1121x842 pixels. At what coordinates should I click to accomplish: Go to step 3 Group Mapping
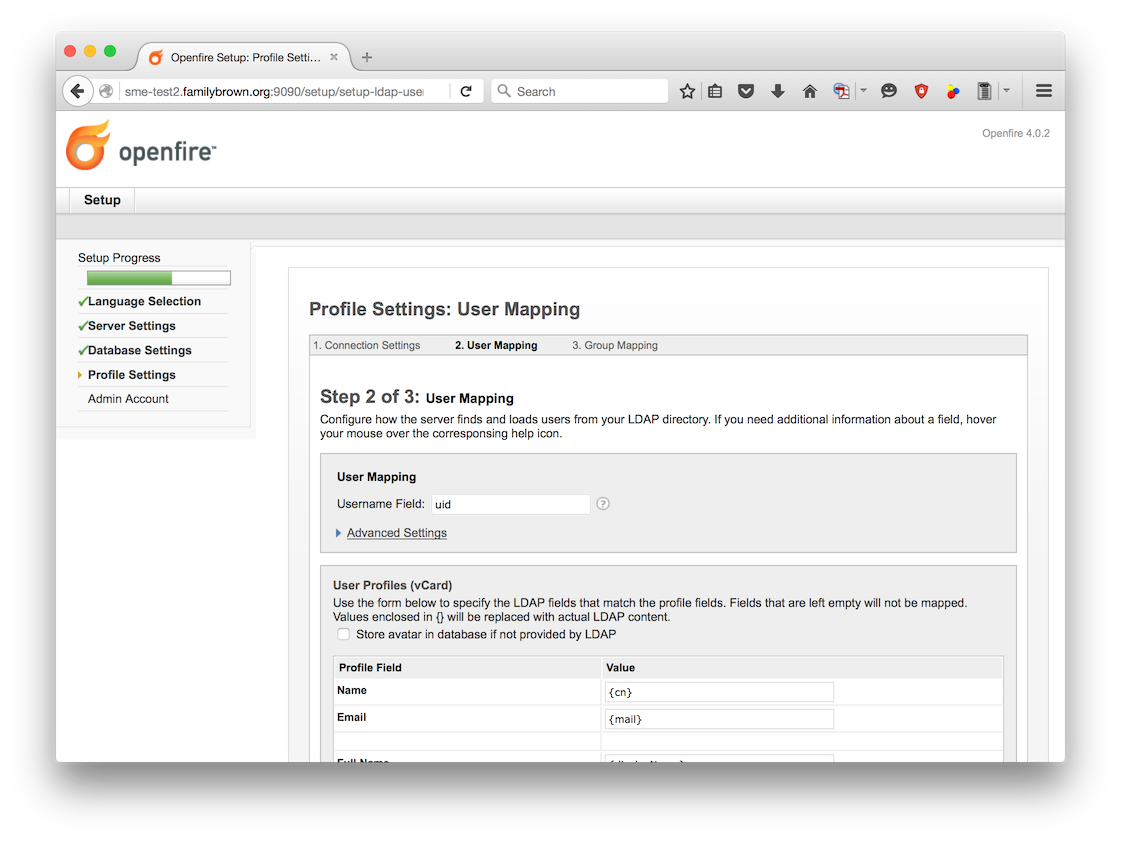615,345
